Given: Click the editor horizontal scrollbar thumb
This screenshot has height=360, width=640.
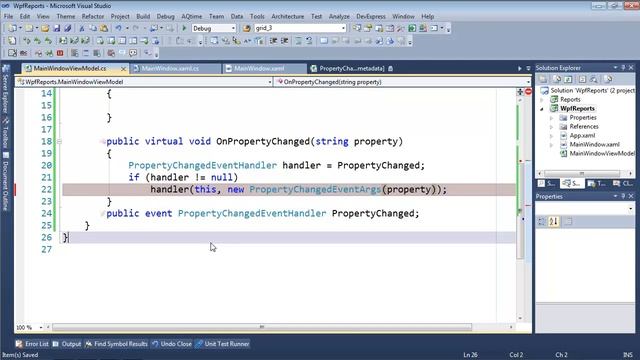Looking at the screenshot, I should [x=262, y=327].
